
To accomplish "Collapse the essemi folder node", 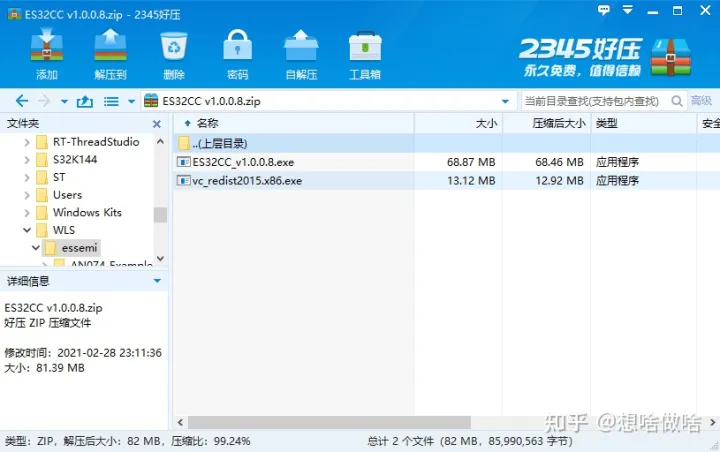I will [35, 248].
